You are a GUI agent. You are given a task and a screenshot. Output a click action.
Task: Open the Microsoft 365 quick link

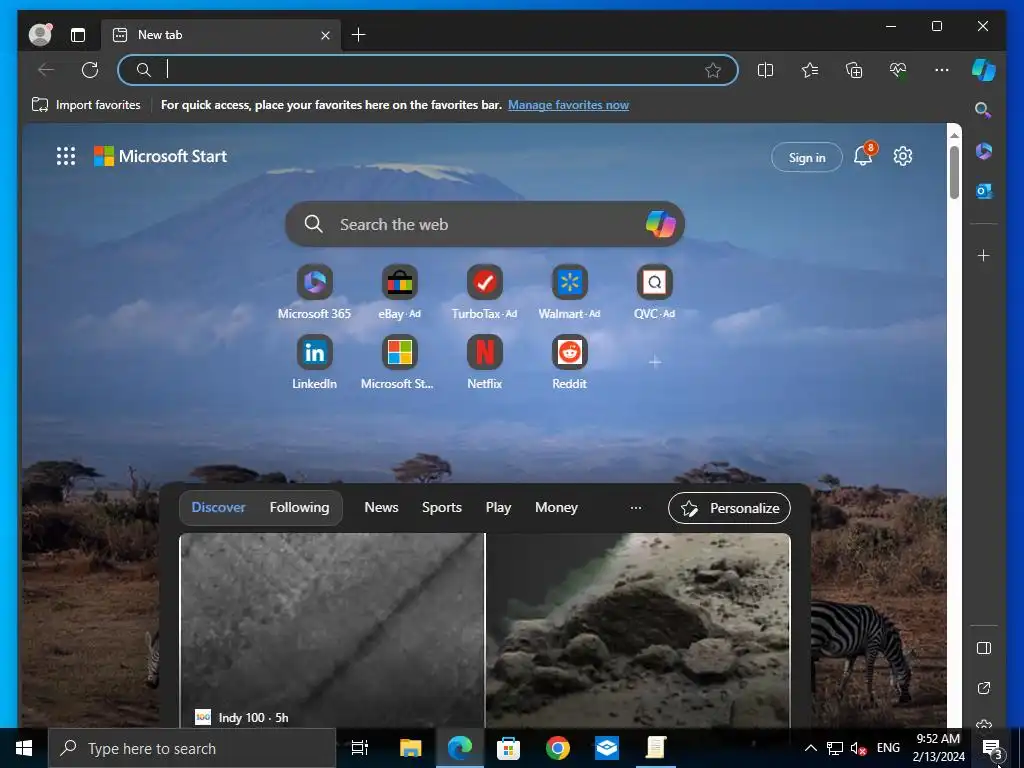pos(314,292)
